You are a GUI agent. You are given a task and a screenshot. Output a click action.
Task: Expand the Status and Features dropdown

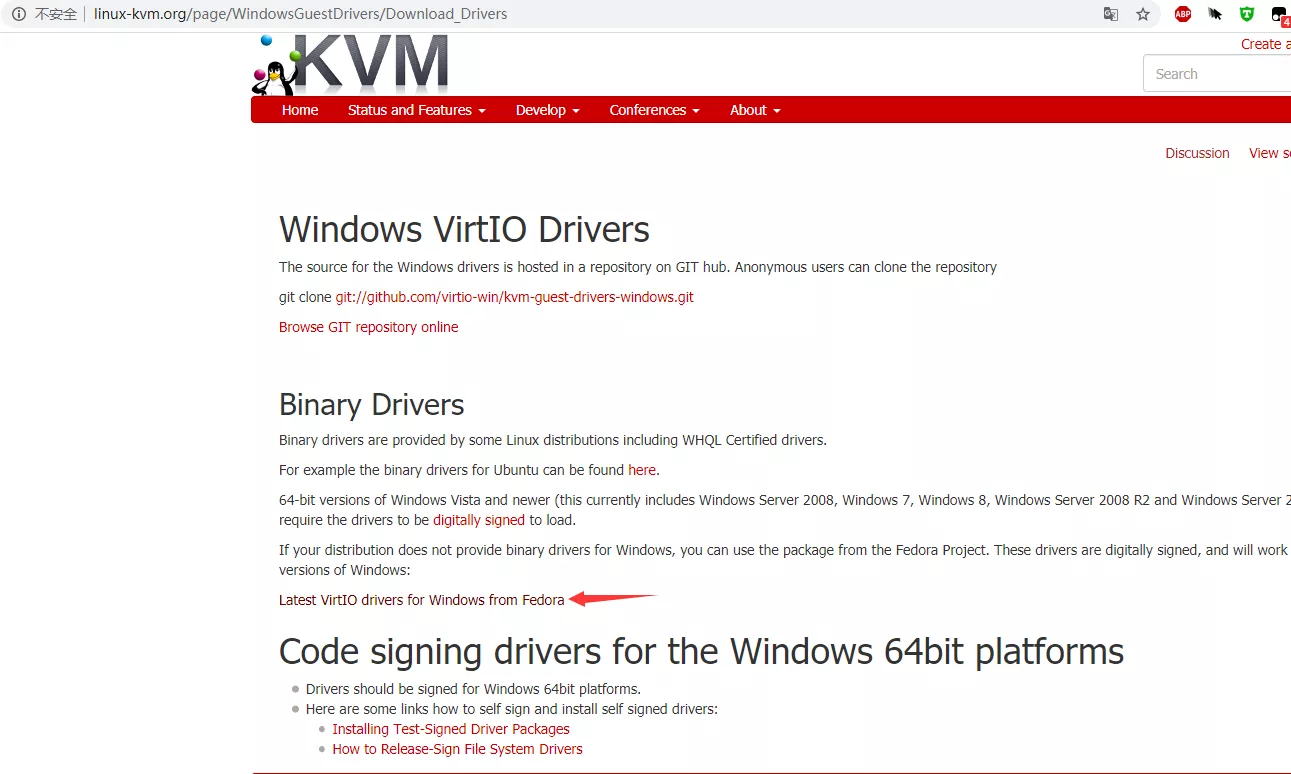[416, 110]
